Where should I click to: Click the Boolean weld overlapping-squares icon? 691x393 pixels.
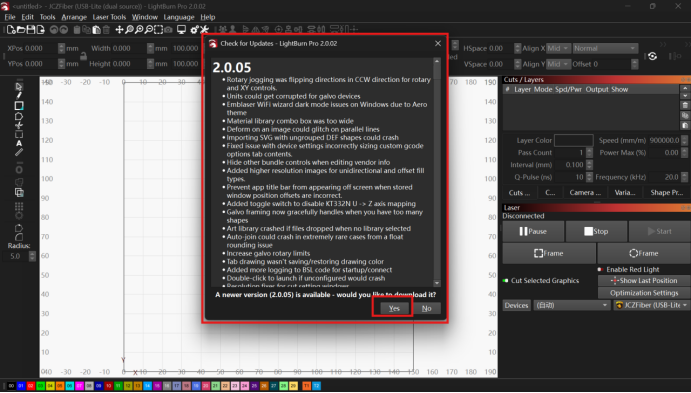click(19, 193)
